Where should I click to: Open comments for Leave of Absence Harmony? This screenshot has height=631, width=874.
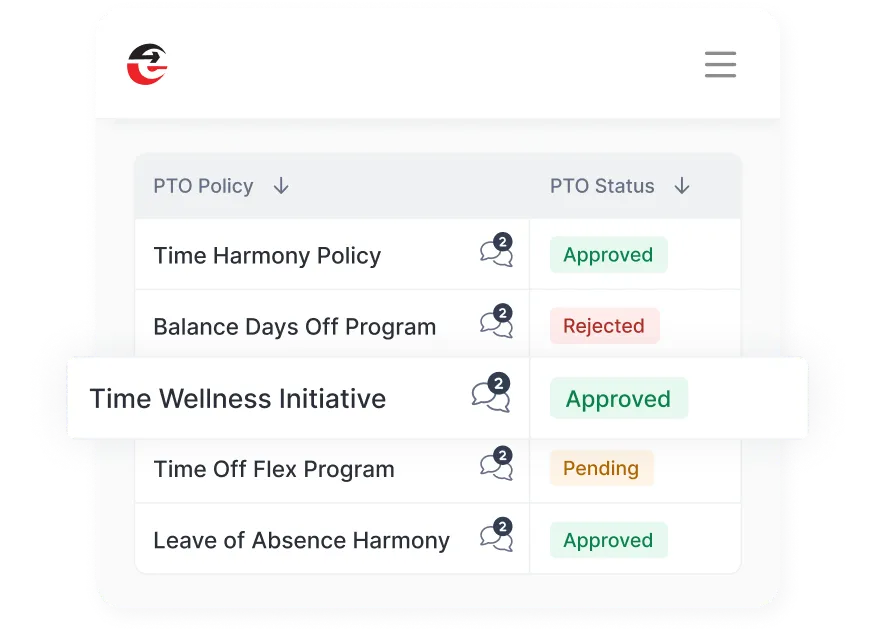click(x=496, y=536)
